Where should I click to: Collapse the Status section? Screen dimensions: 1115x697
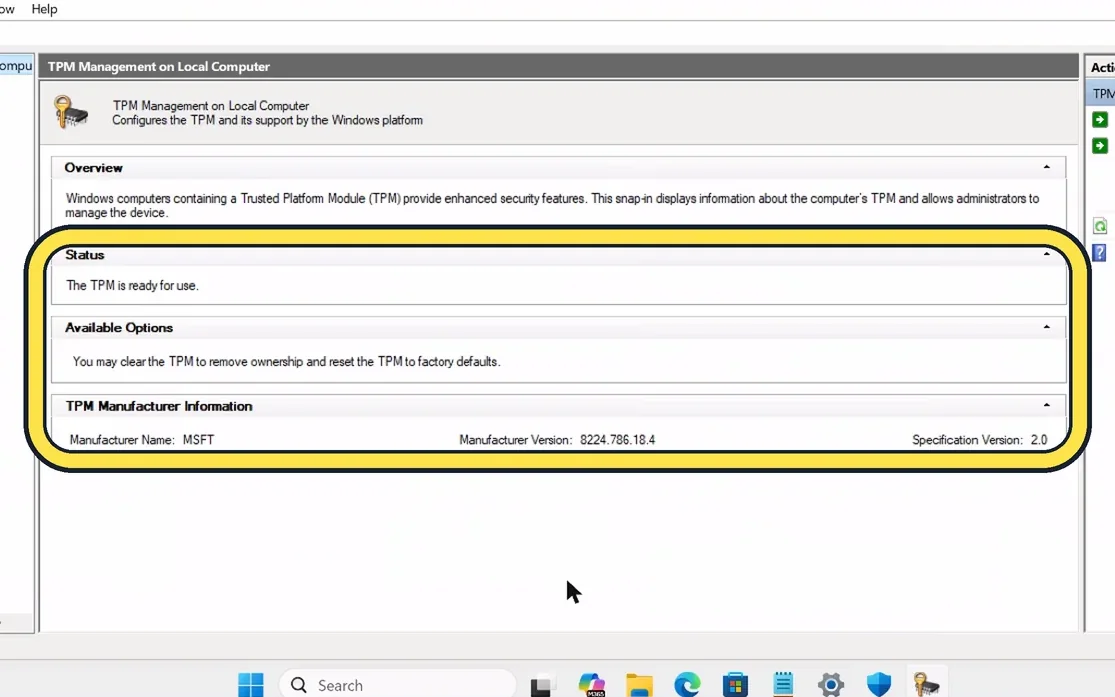(1046, 254)
